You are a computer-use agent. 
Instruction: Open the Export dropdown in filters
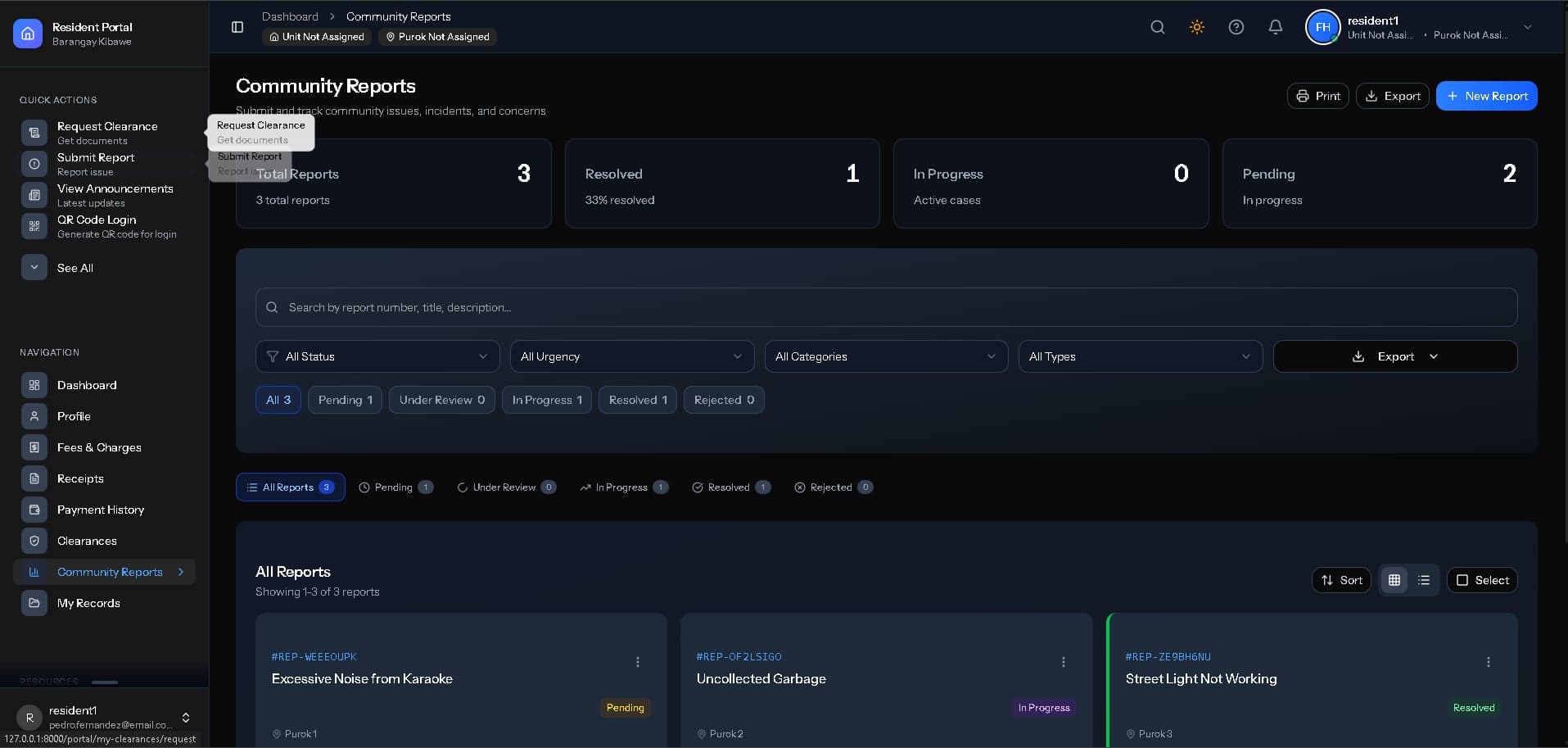[x=1395, y=356]
